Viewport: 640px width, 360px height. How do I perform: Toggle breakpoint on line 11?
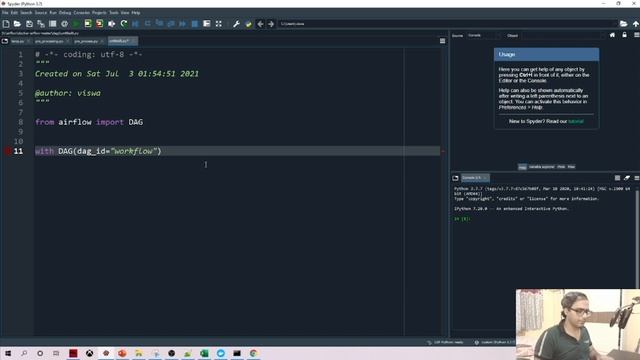7,151
